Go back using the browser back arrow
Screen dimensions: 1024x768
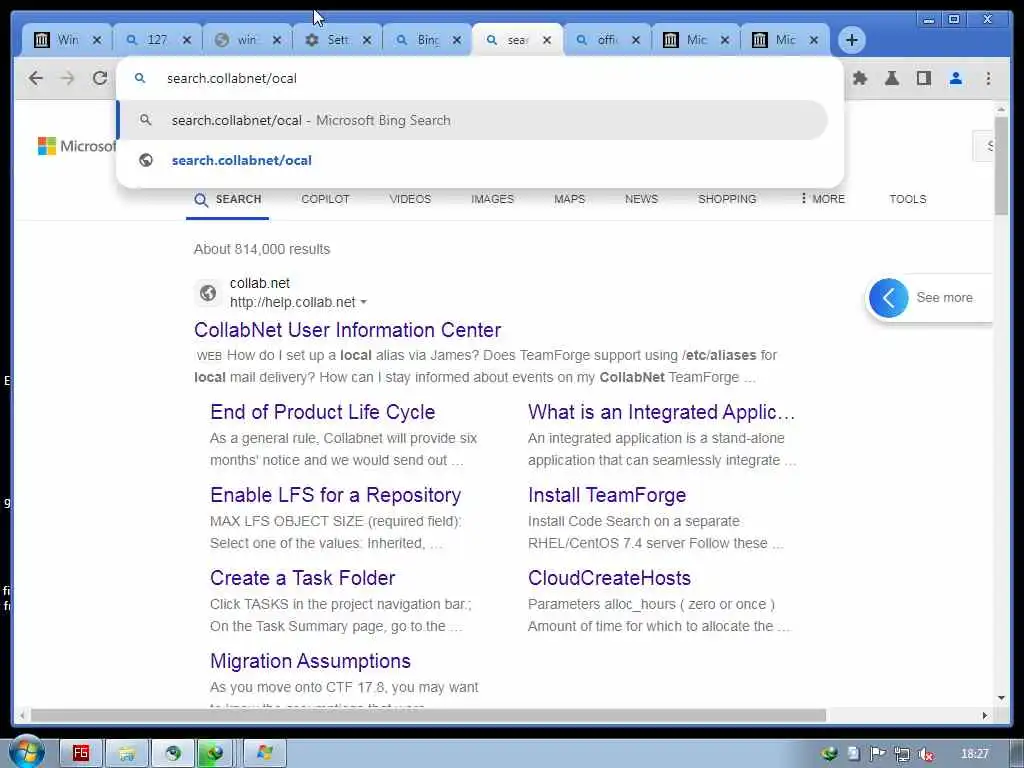pos(35,78)
